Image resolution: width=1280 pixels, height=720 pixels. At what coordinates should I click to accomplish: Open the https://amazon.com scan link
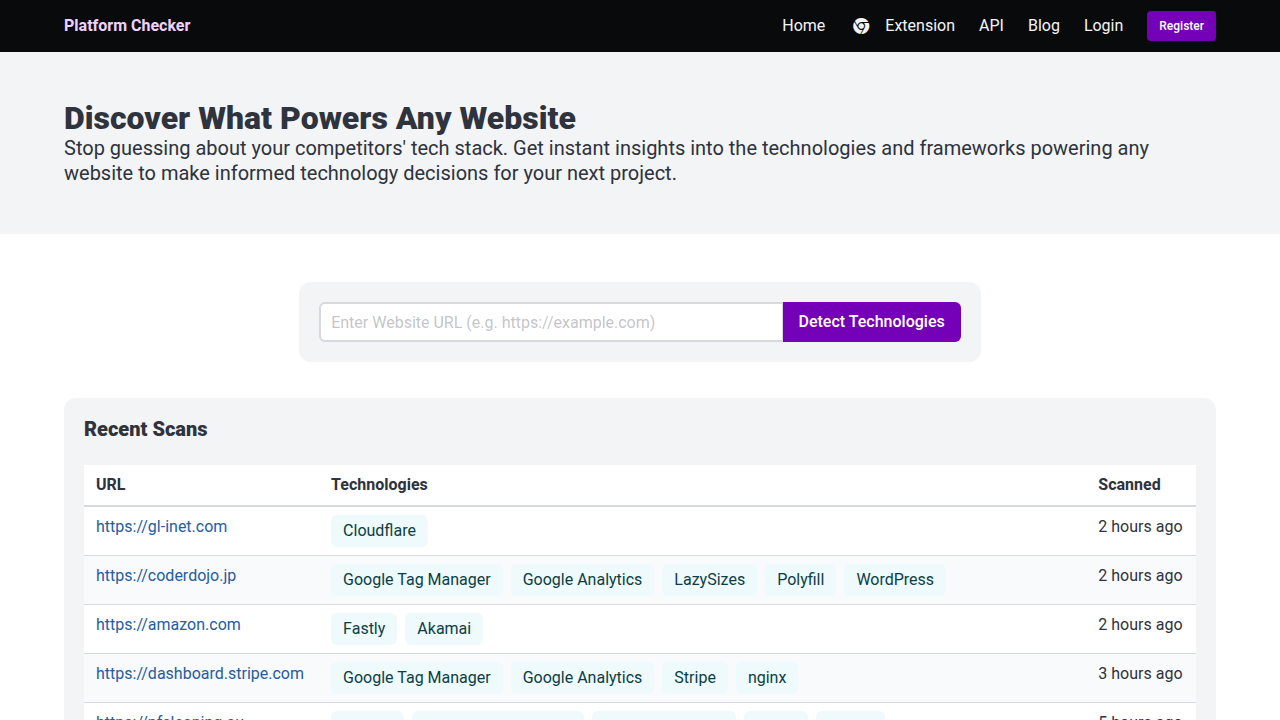pos(168,624)
